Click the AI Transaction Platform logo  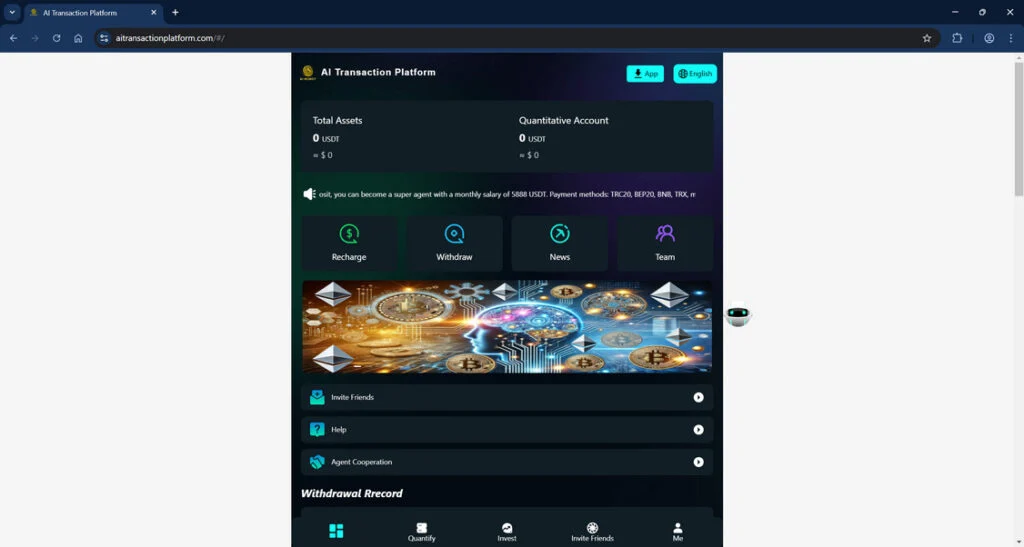pyautogui.click(x=308, y=72)
